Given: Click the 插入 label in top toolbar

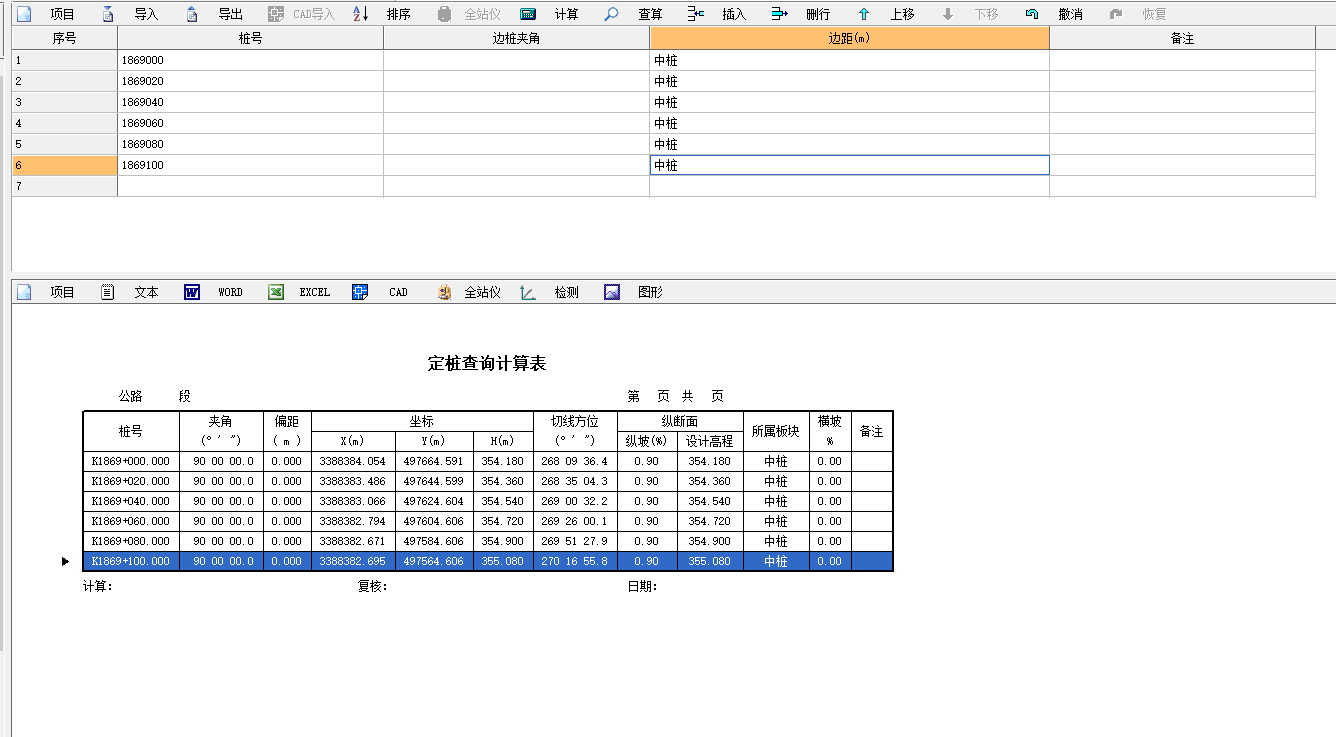Looking at the screenshot, I should pyautogui.click(x=734, y=14).
